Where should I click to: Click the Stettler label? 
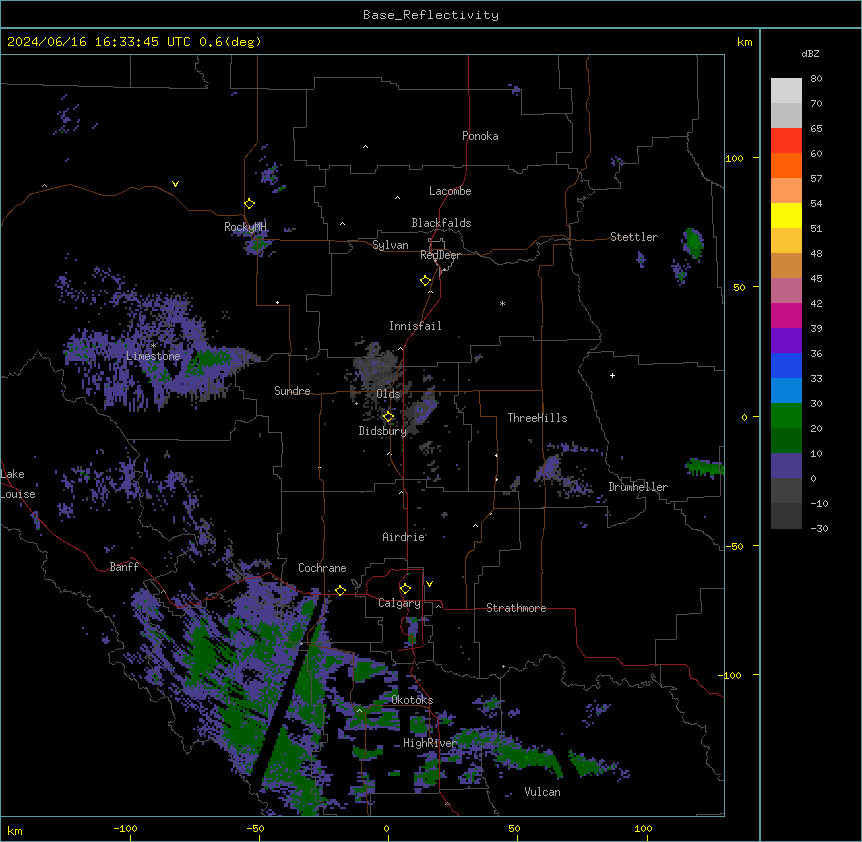coord(634,237)
